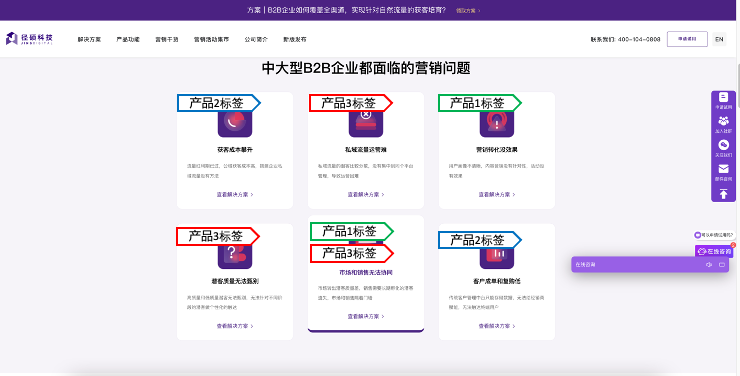This screenshot has width=740, height=376.
Task: Click the heading 中大型B2B企业都面临的营销问题
Action: (366, 68)
